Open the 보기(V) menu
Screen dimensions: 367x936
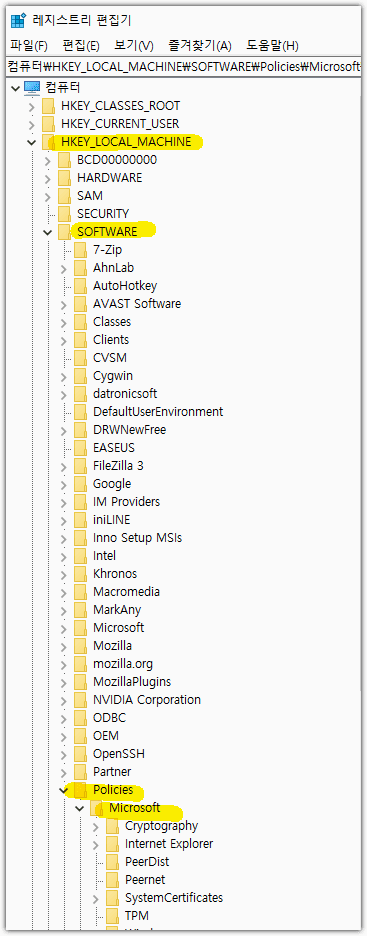134,45
